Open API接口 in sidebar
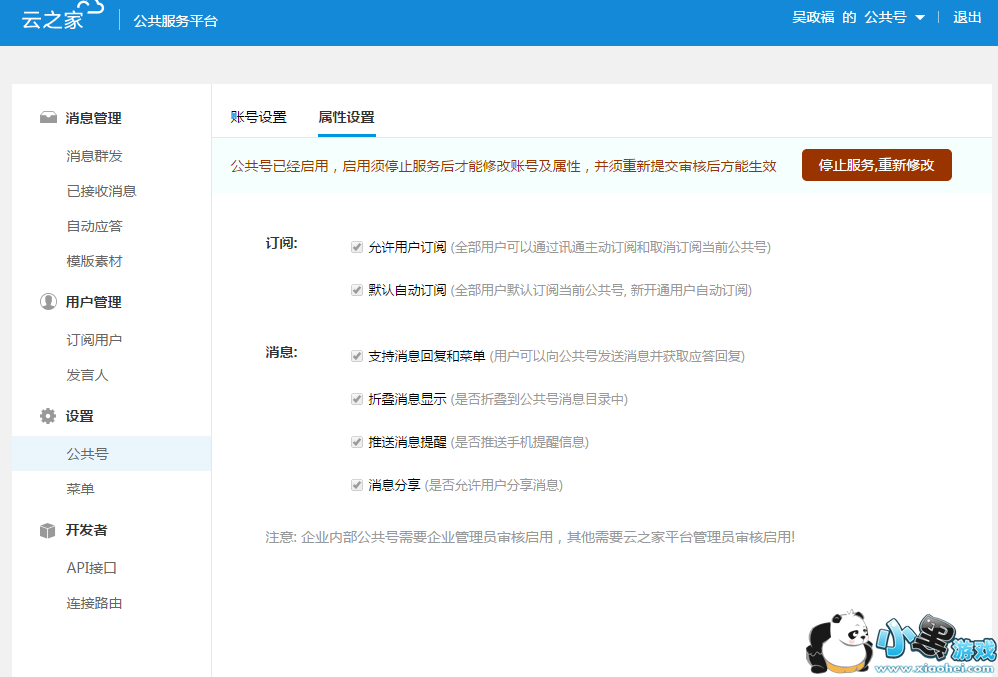This screenshot has height=677, width=998. pos(92,568)
